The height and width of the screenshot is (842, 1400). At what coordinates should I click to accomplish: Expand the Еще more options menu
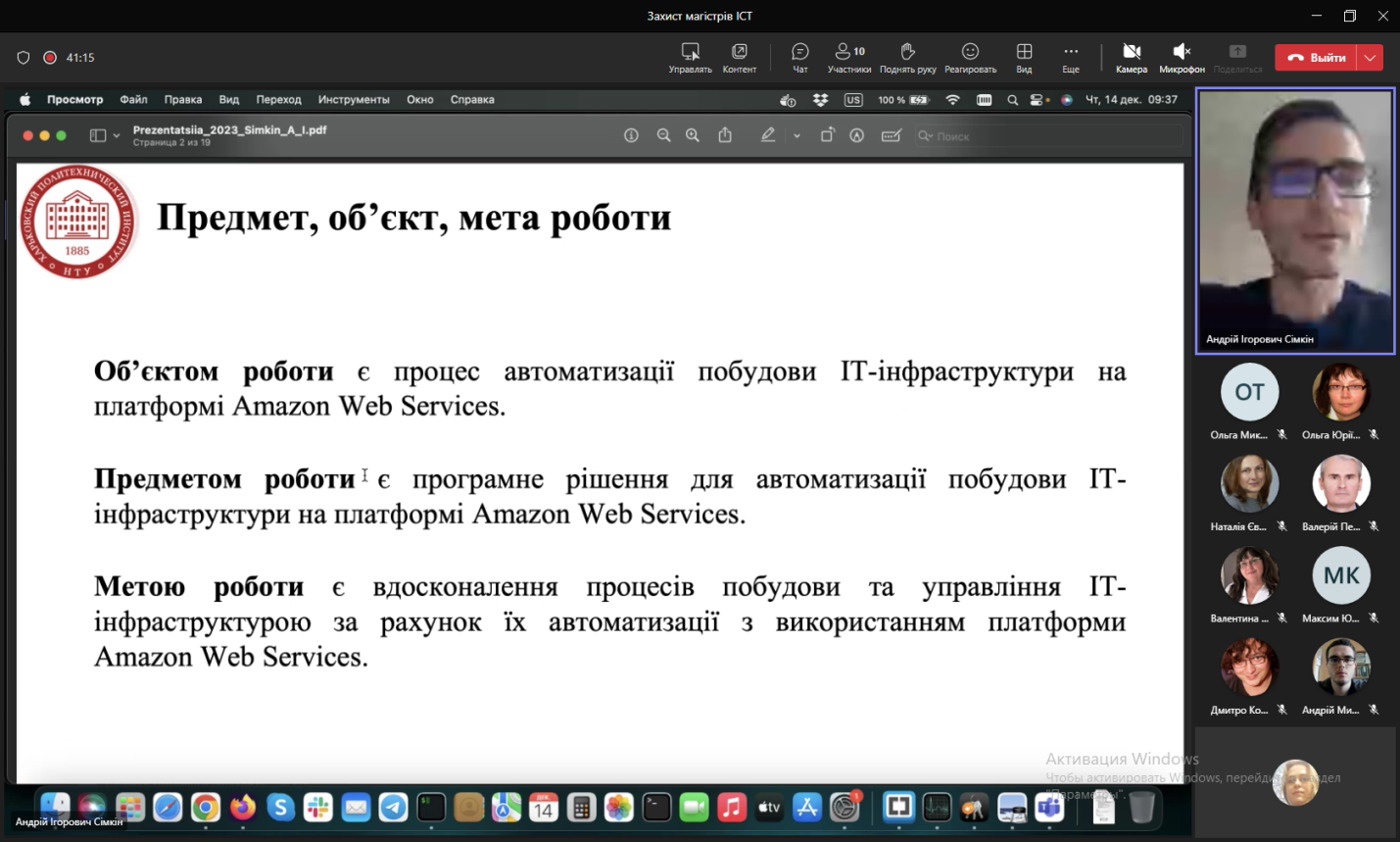[1071, 57]
